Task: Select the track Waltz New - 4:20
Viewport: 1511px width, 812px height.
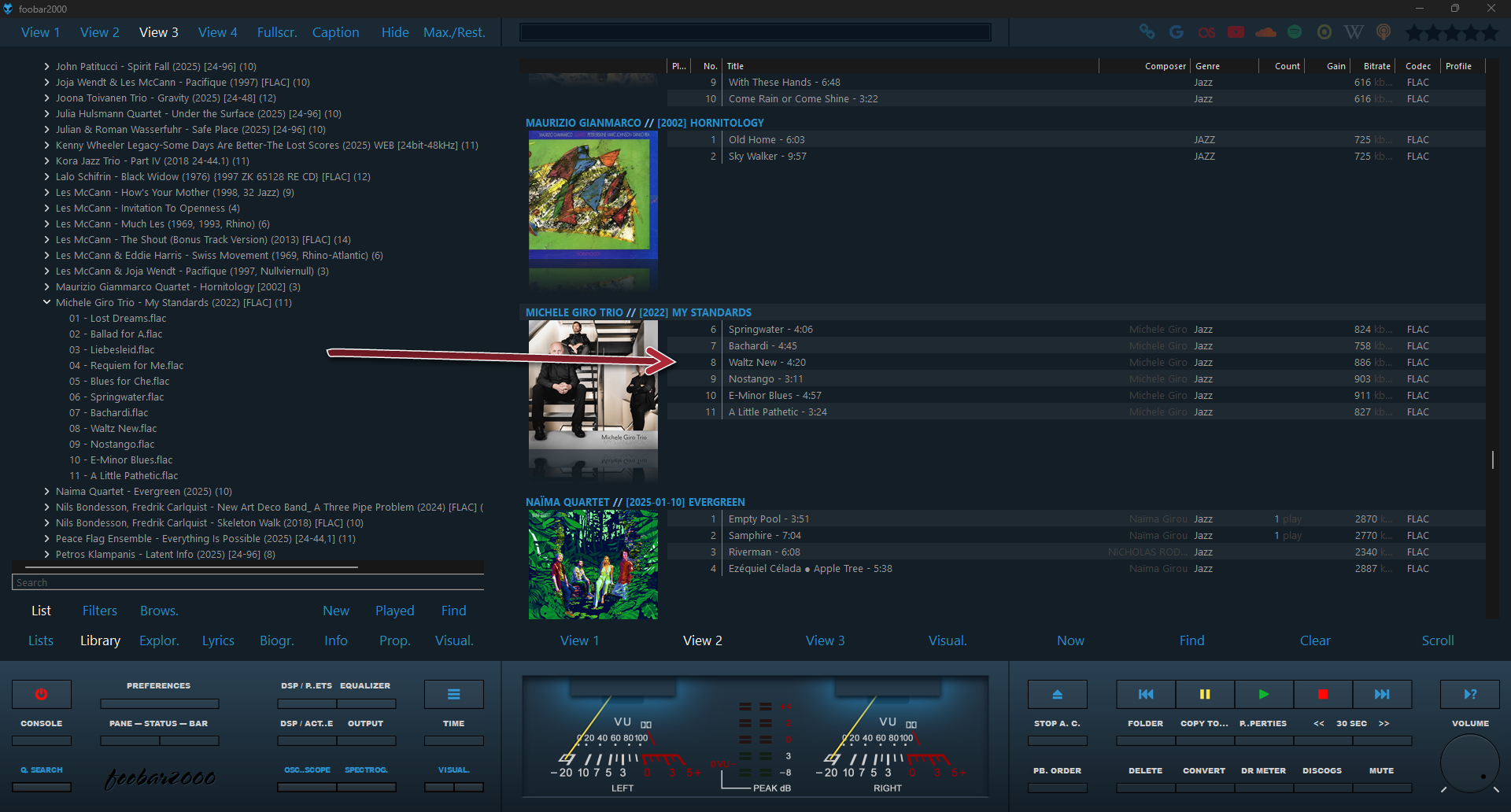Action: pos(767,363)
